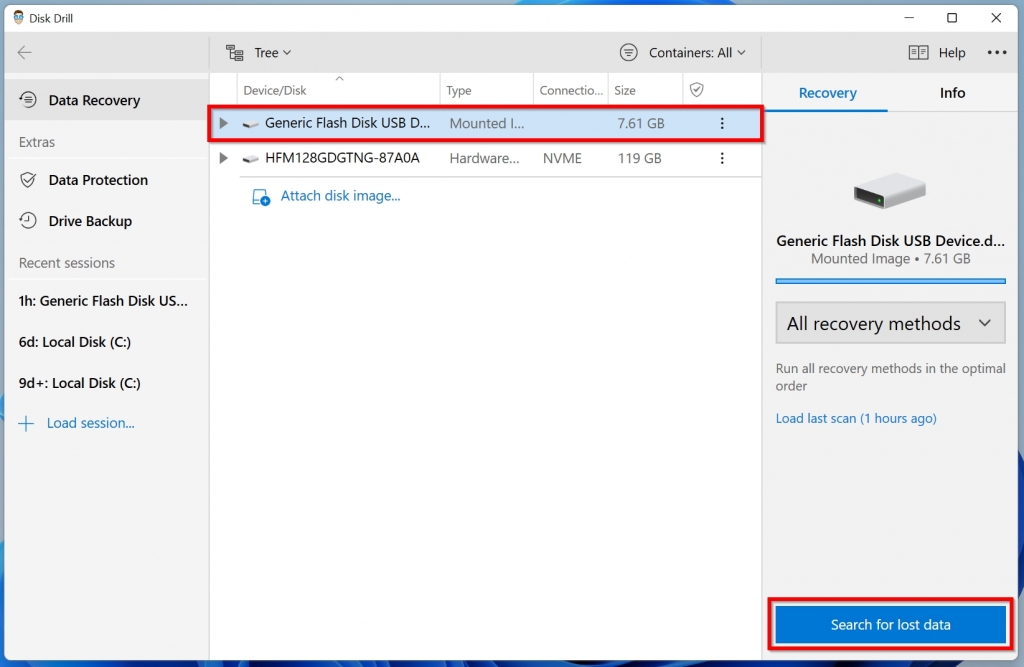
Task: Expand the HFM128GDGTNG-87A0A drive row
Action: [x=223, y=158]
